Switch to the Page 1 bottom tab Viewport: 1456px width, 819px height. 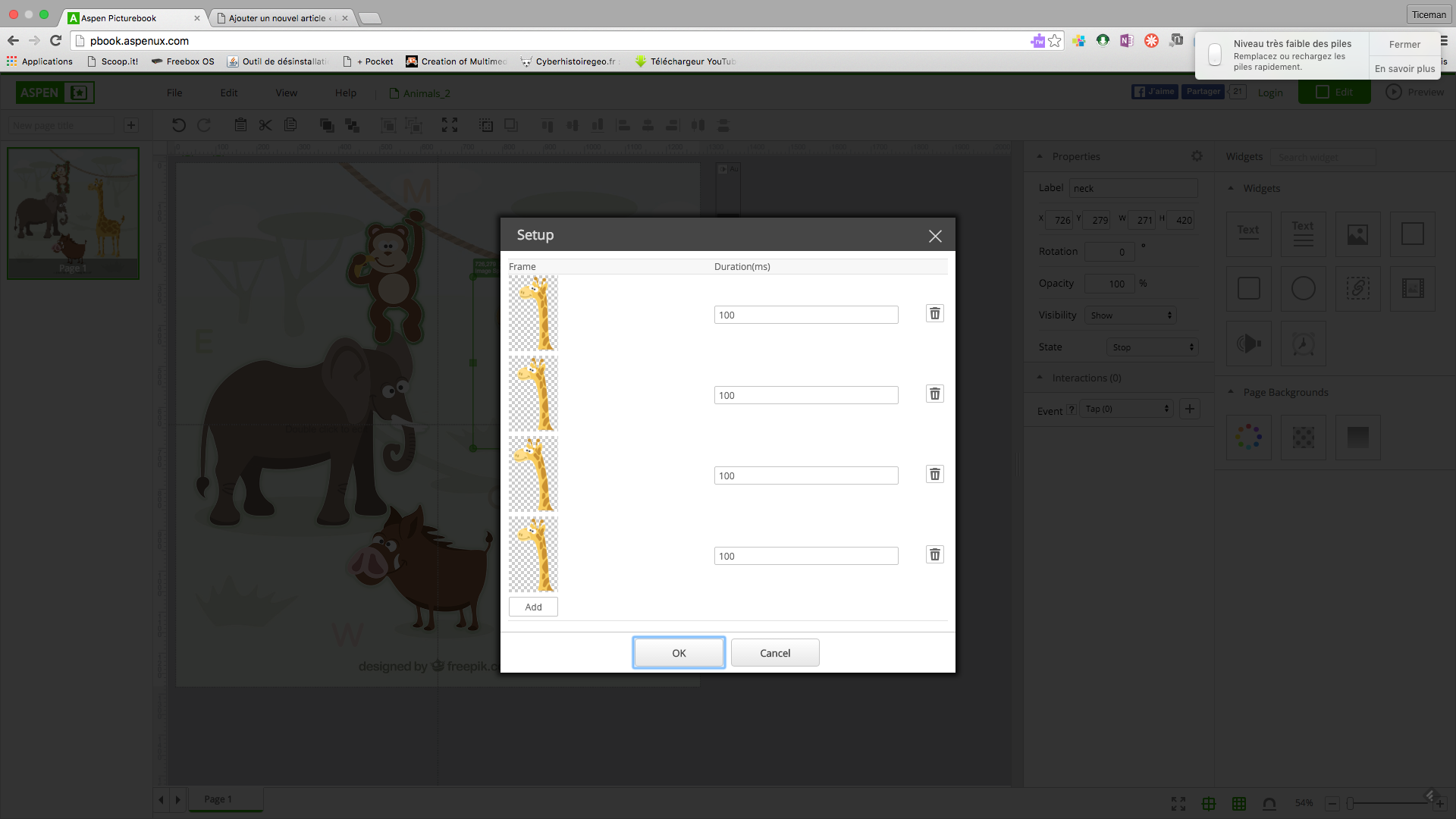pos(224,799)
